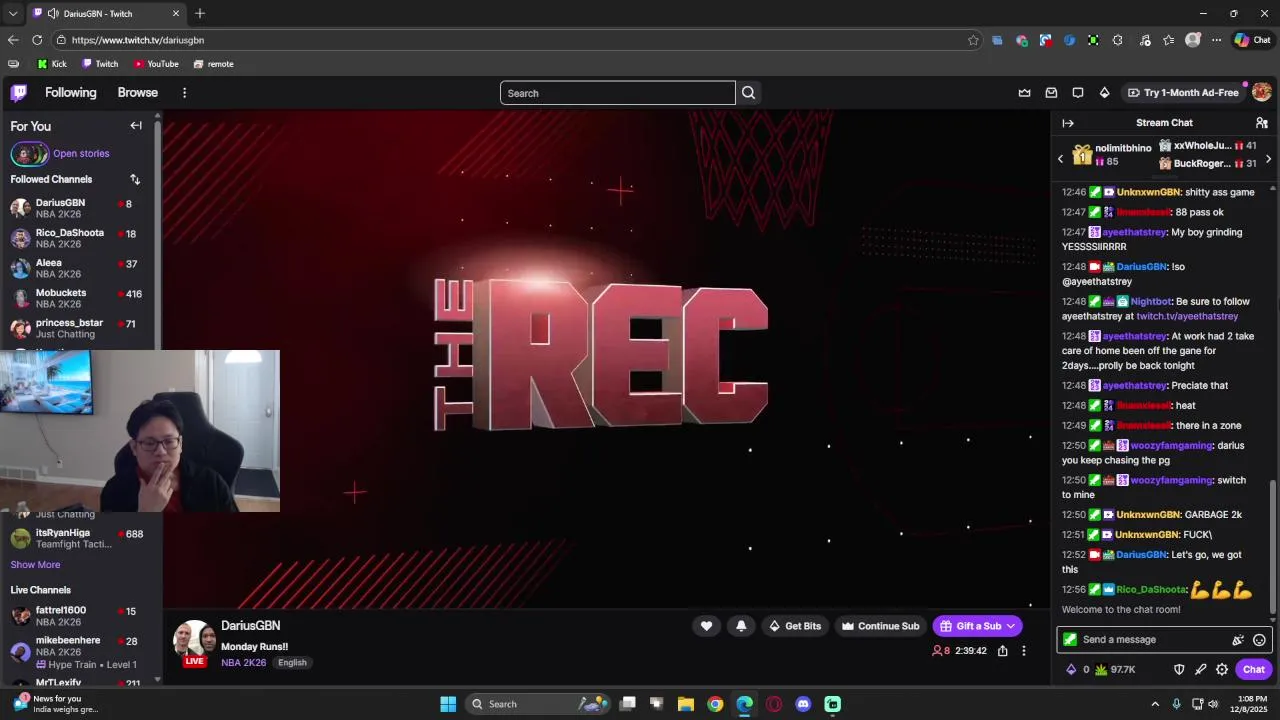Open the Whispers speech bubble icon
1280x720 pixels.
tap(1078, 93)
